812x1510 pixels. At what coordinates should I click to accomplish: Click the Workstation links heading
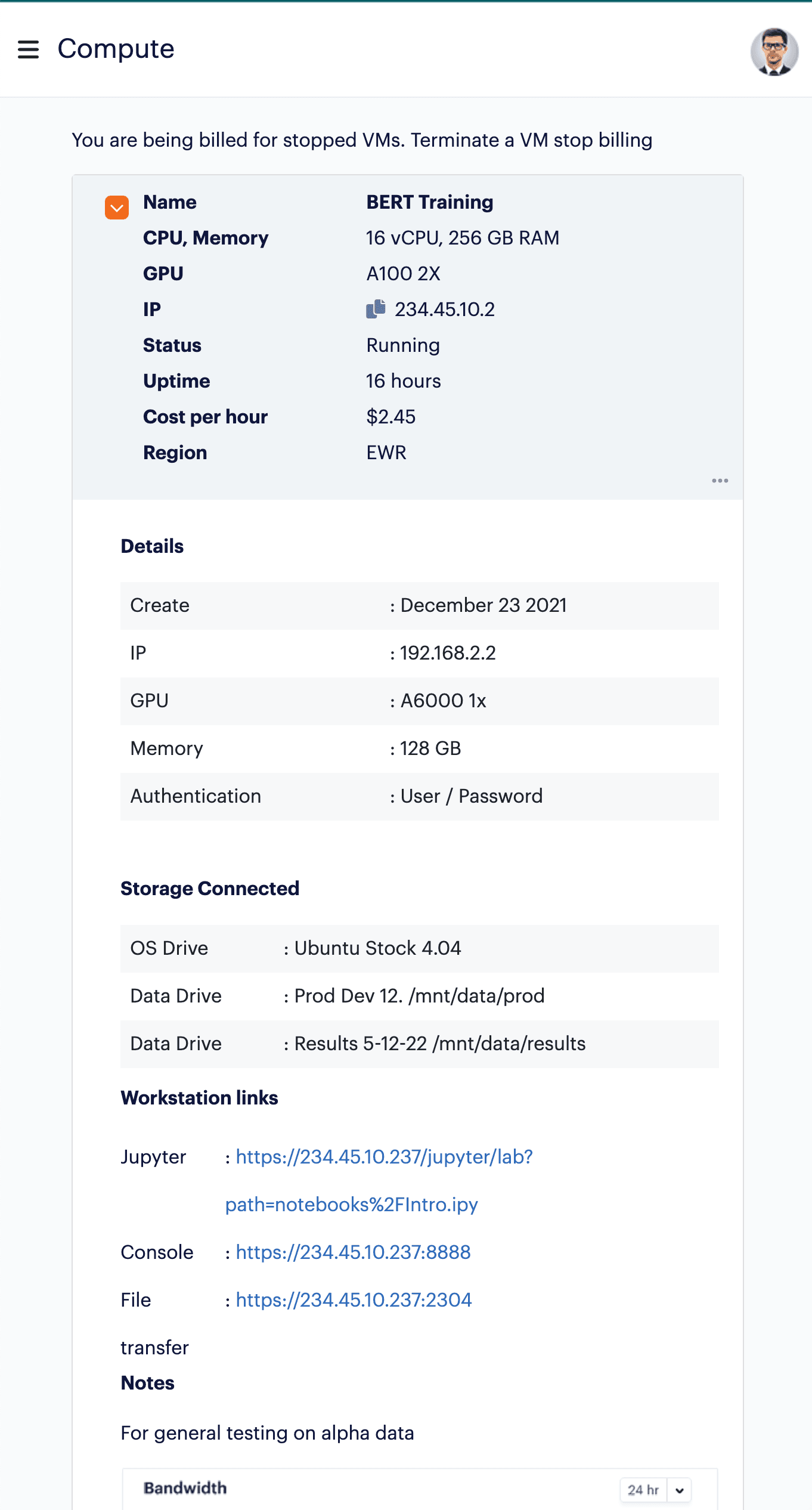click(x=199, y=1098)
